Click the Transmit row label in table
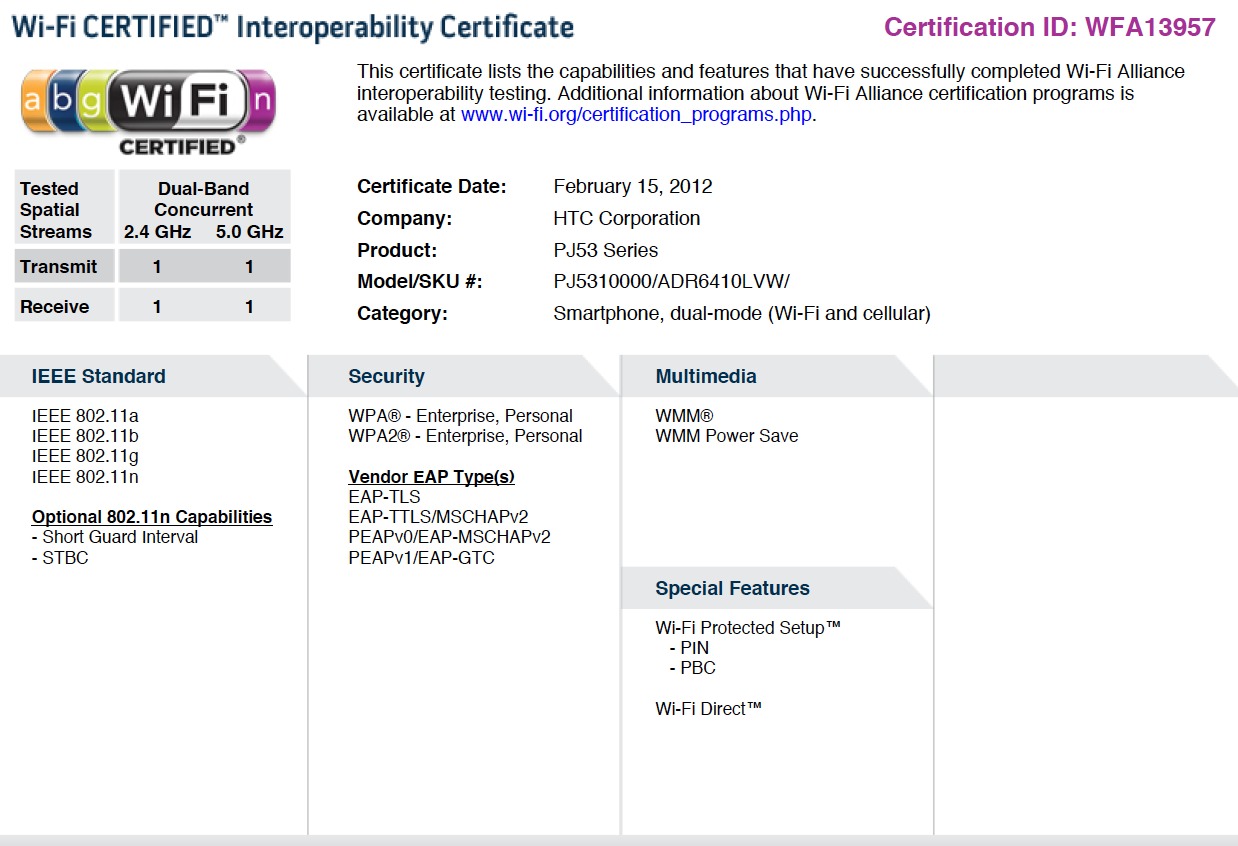 click(x=59, y=267)
